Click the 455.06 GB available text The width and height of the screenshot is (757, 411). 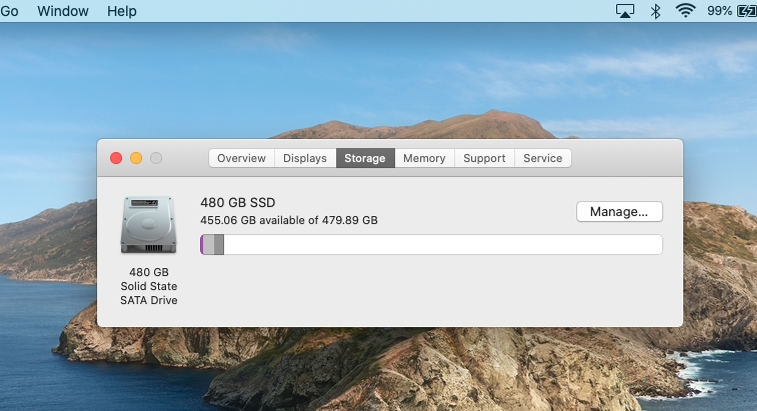pyautogui.click(x=289, y=220)
